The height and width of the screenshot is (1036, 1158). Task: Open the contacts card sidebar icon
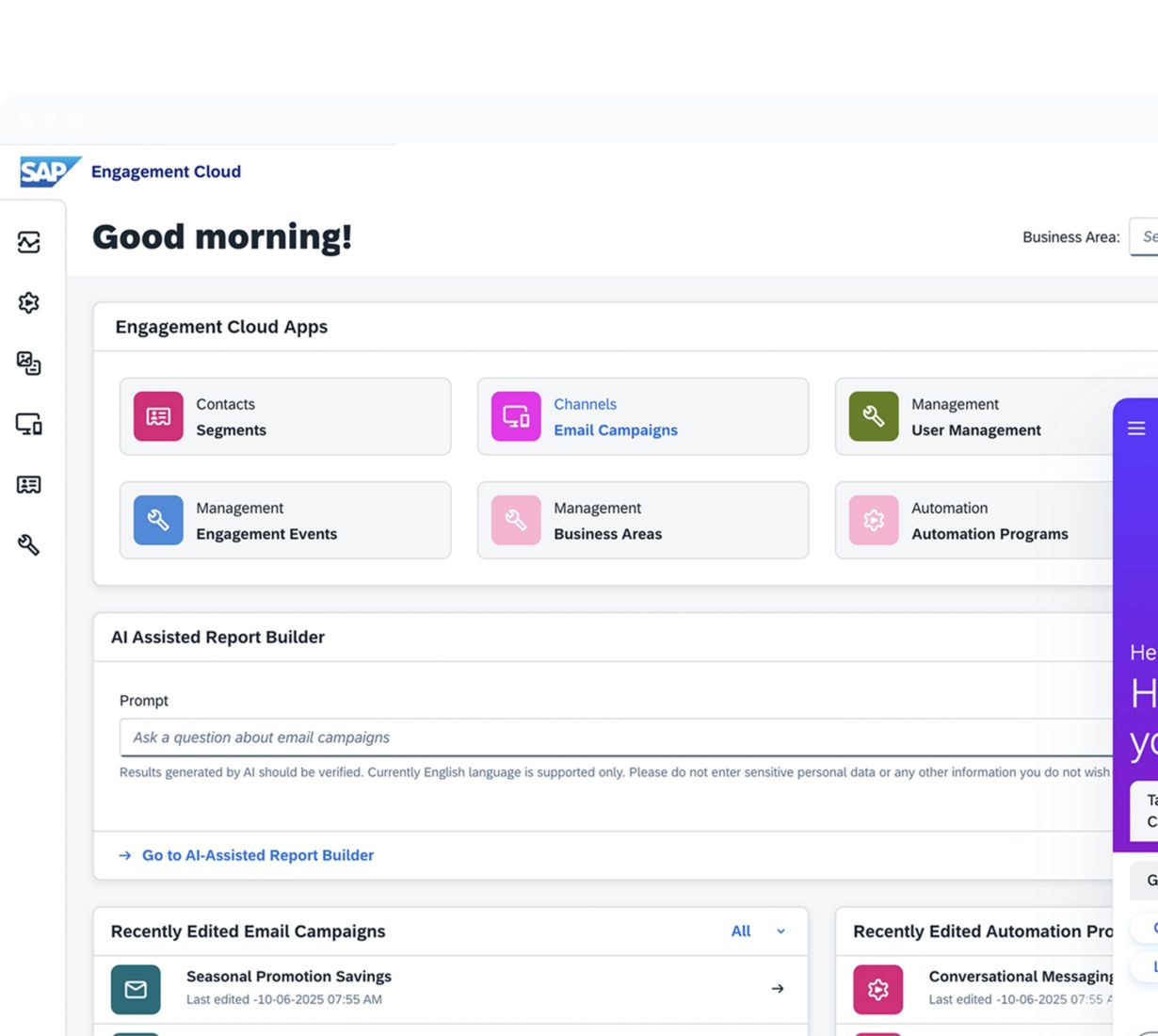pyautogui.click(x=29, y=484)
